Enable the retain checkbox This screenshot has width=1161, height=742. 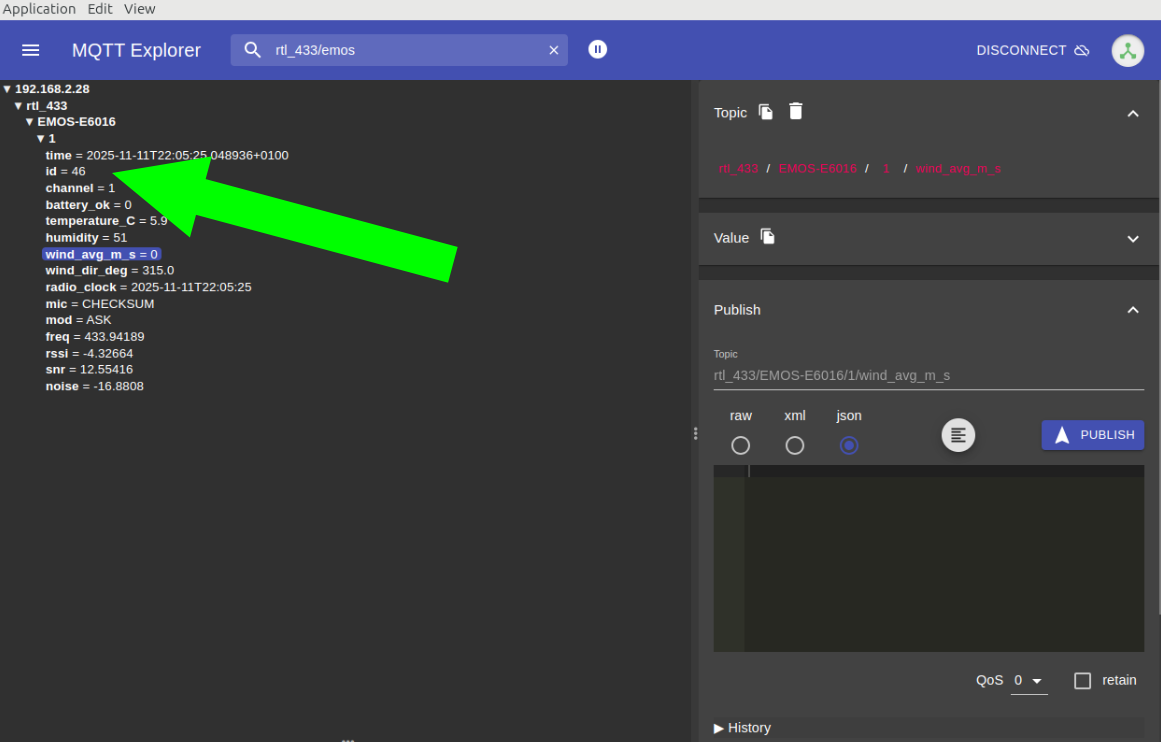[1082, 681]
